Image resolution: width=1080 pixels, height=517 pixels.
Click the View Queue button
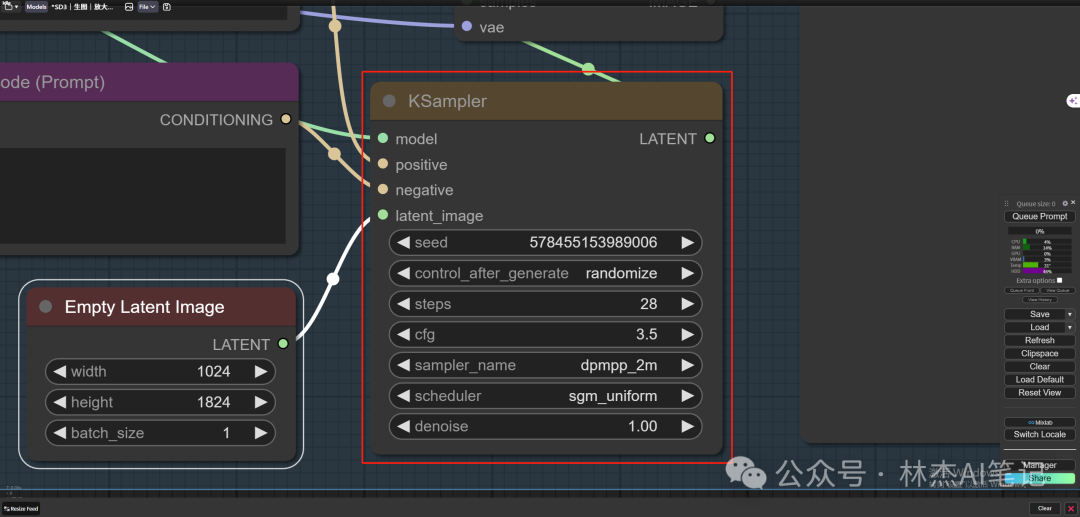(x=1057, y=291)
